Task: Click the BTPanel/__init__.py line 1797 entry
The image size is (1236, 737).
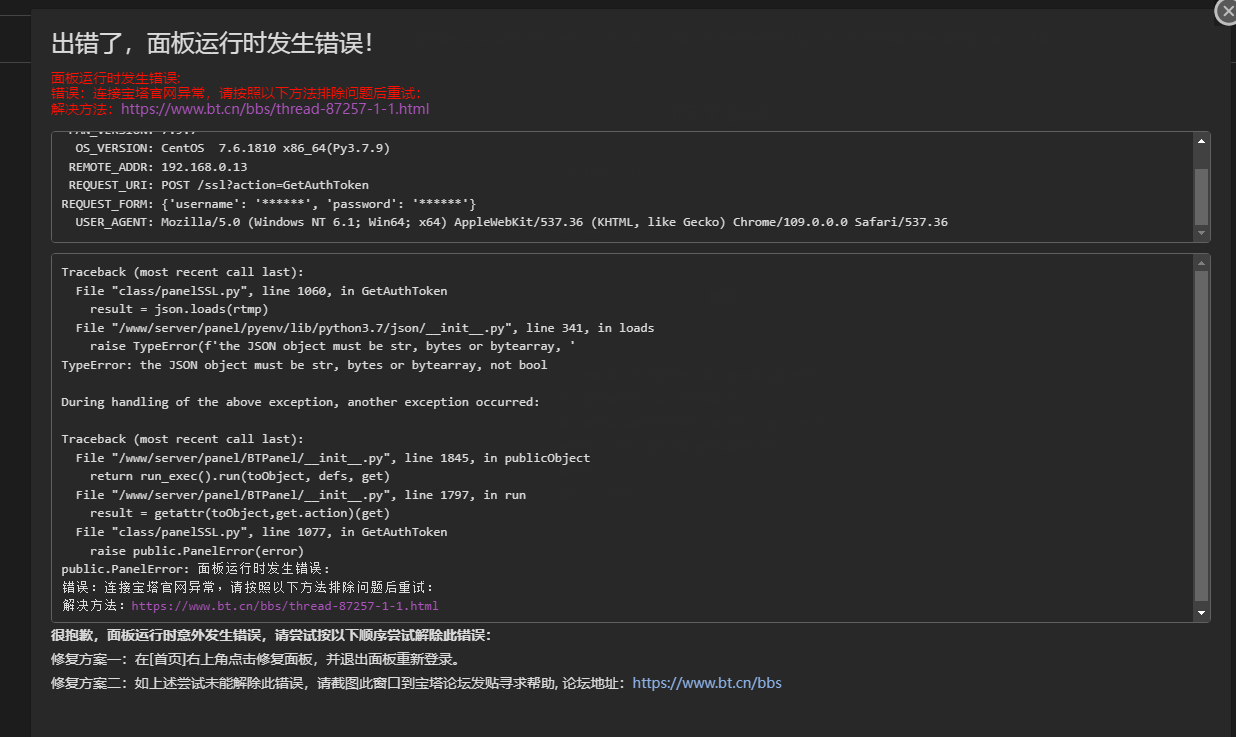Action: coord(300,495)
